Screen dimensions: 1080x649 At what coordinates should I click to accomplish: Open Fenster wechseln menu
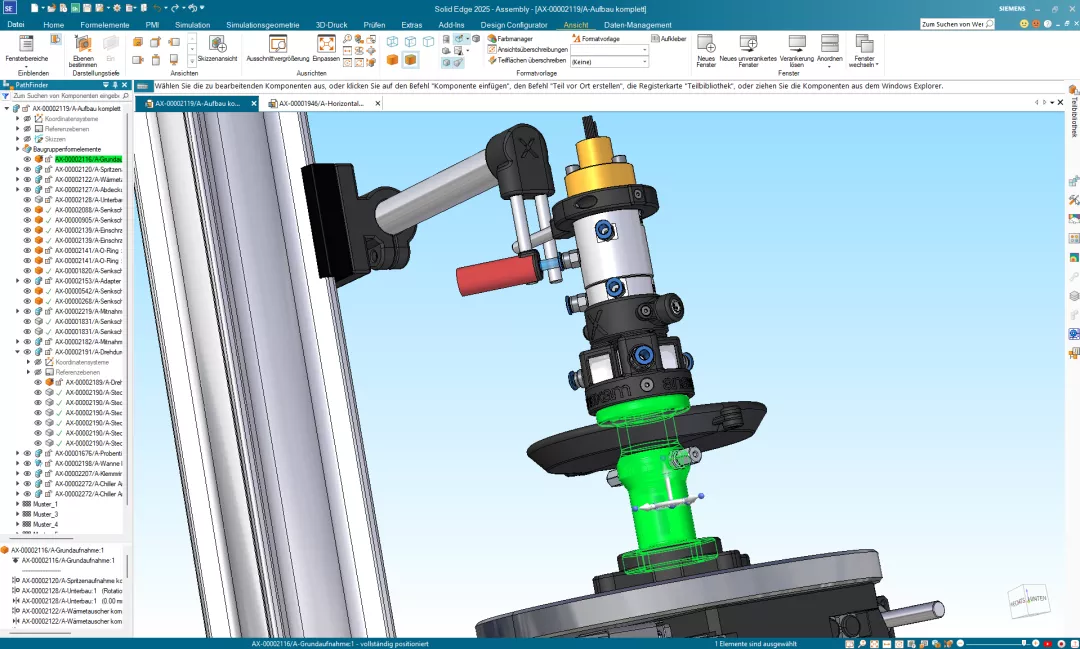click(x=864, y=50)
